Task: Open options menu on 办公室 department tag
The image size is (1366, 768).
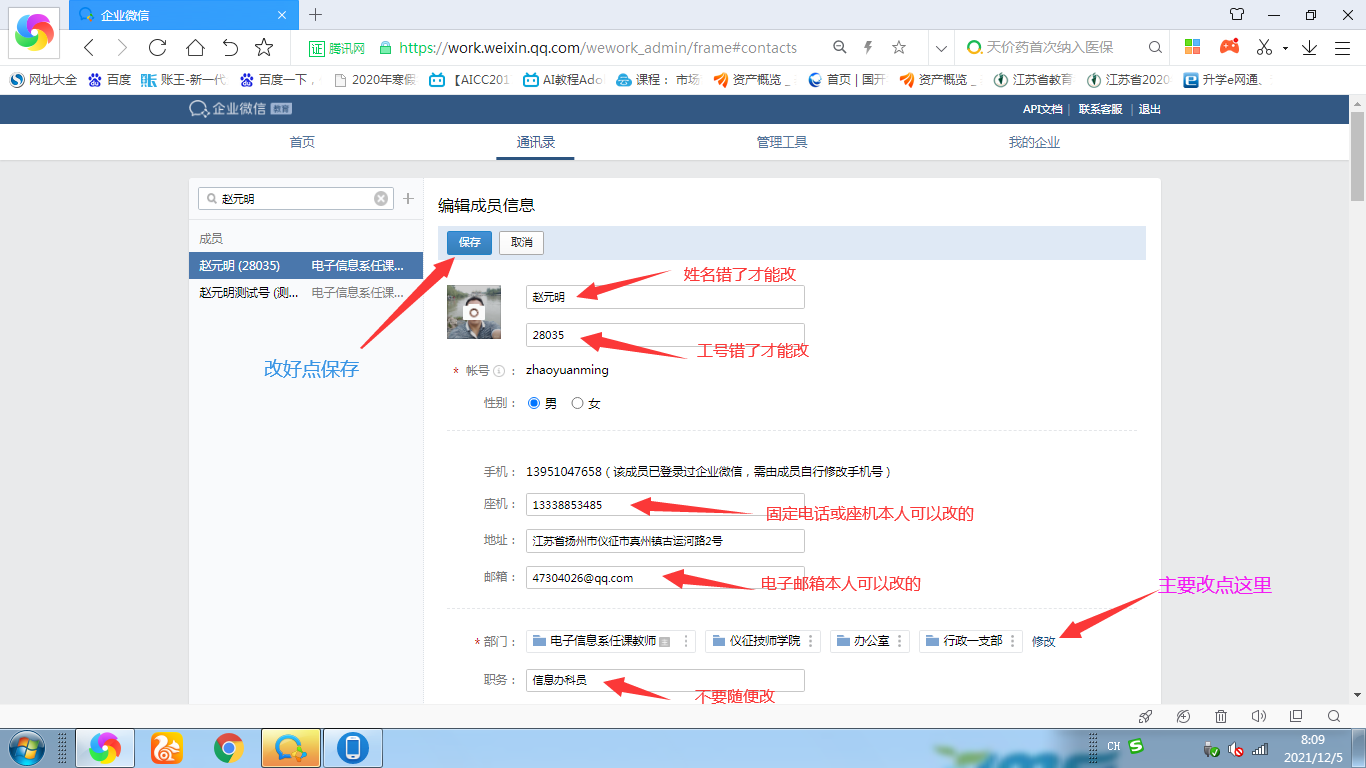Action: click(x=899, y=641)
